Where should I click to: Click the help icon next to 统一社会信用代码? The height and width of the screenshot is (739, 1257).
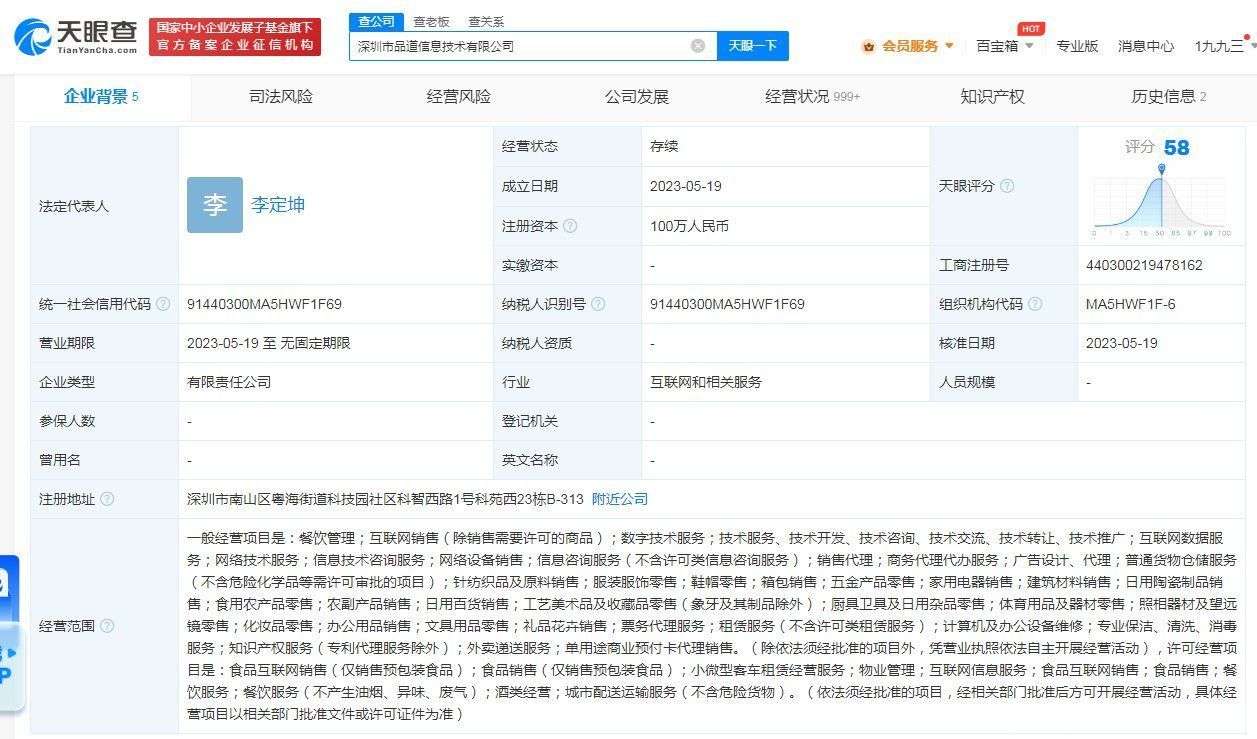point(163,304)
